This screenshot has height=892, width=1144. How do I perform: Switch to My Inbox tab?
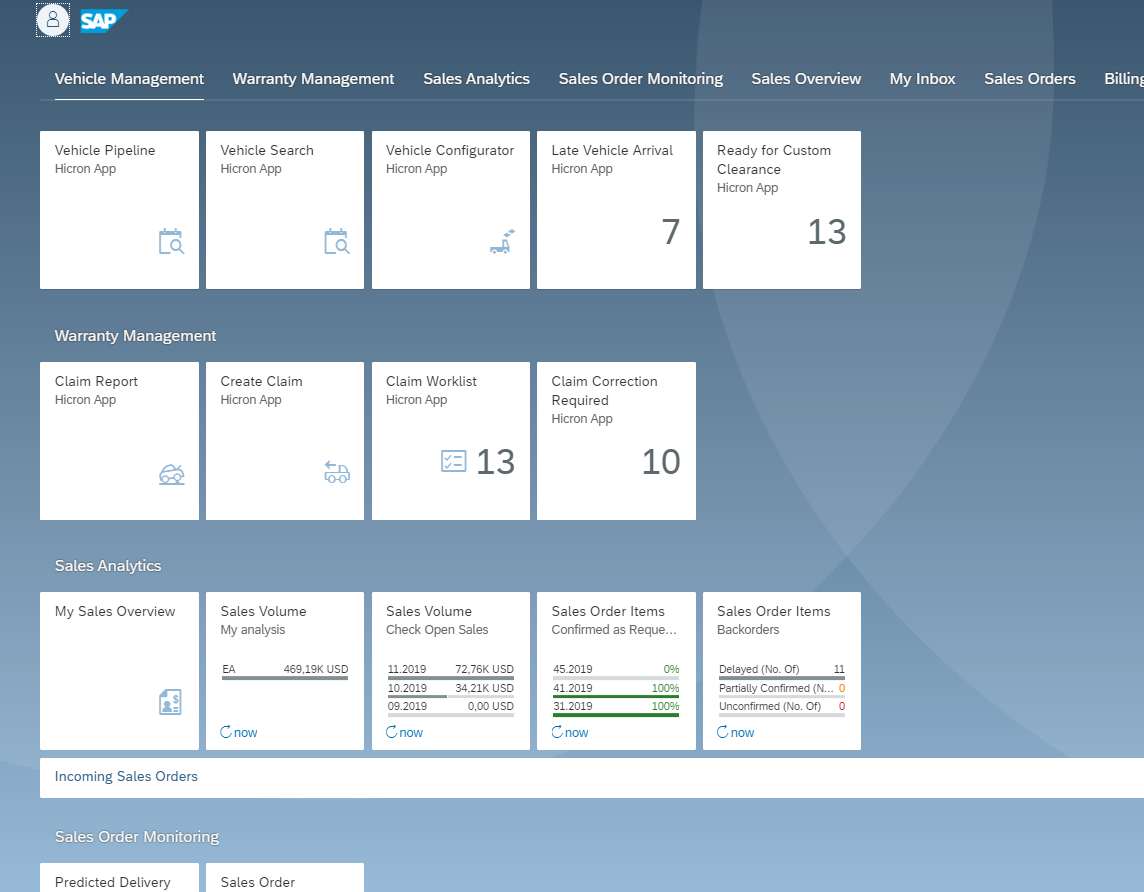tap(922, 79)
